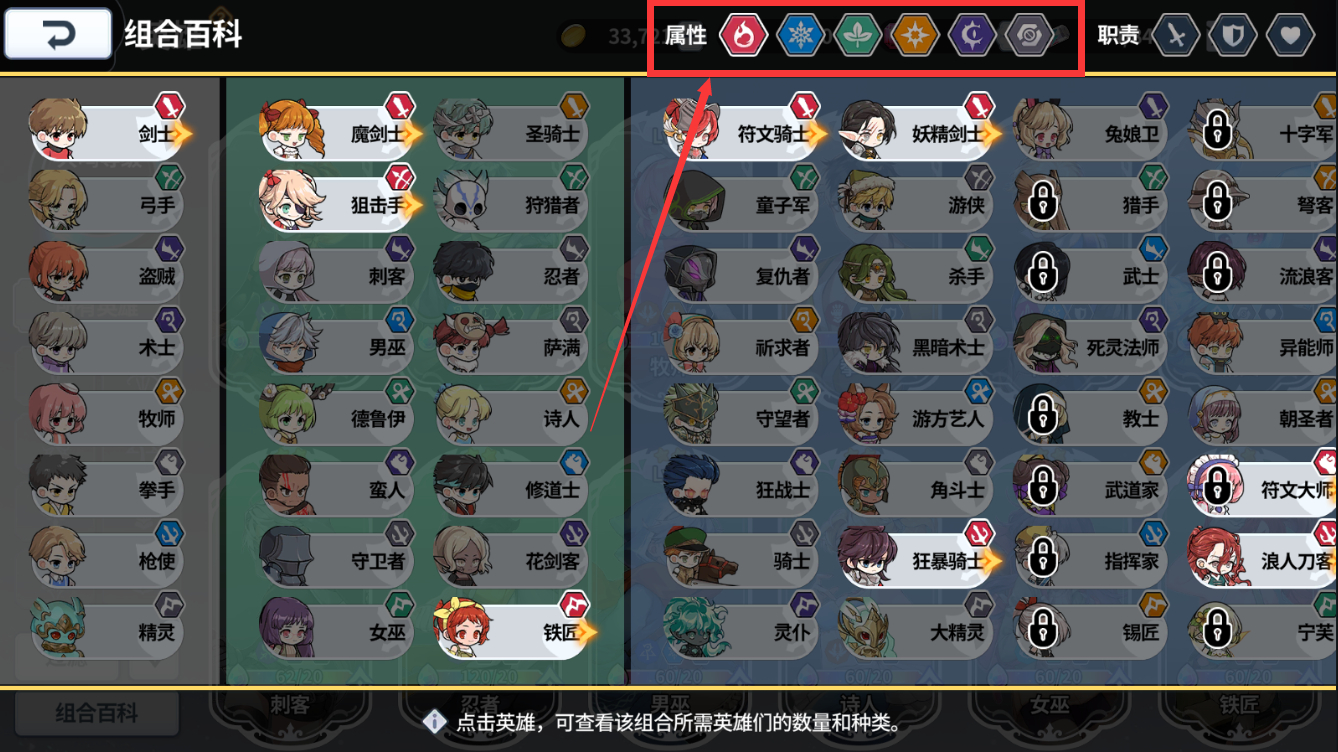Select the red fire attribute filter
The width and height of the screenshot is (1338, 752).
point(743,36)
